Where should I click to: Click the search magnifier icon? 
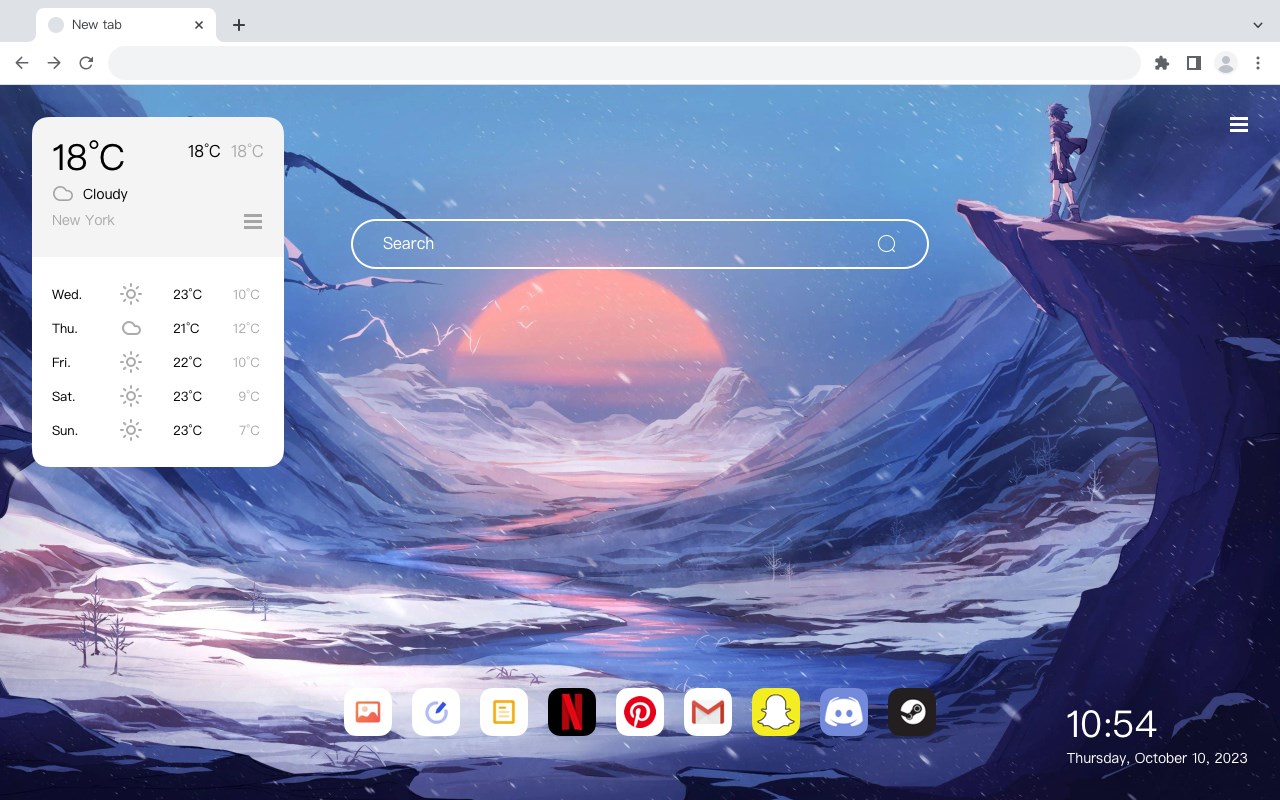point(886,244)
